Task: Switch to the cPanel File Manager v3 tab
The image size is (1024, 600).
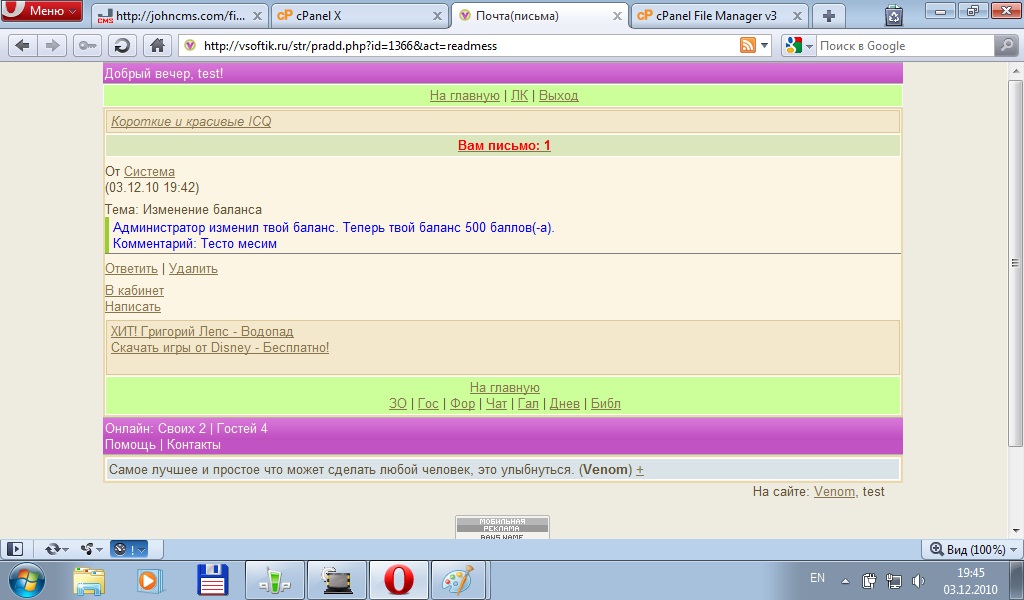Action: [x=718, y=16]
